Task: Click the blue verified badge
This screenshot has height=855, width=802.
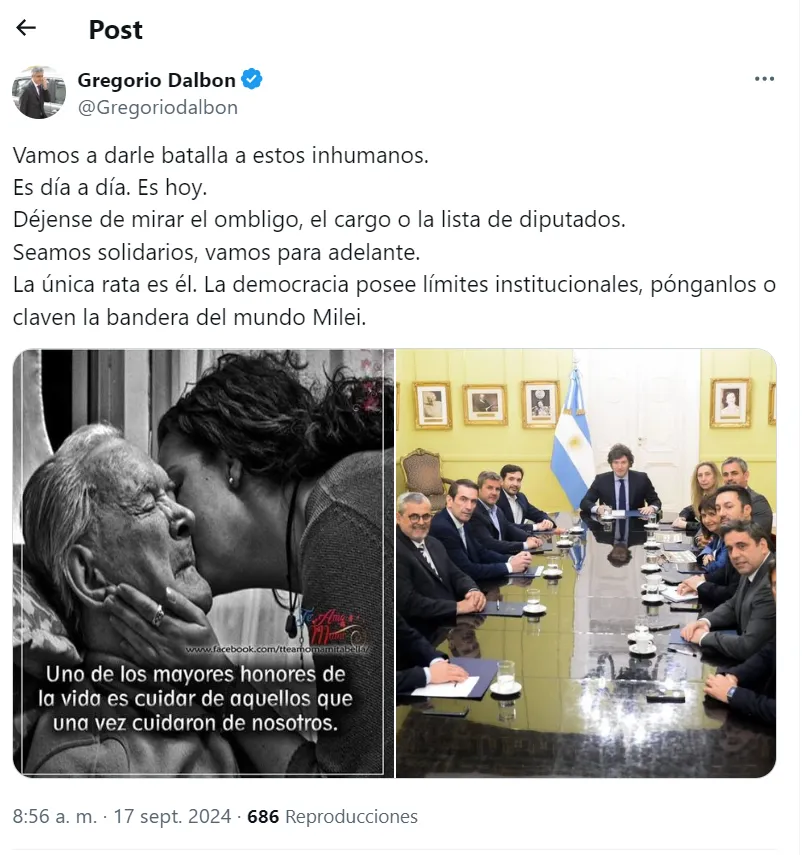Action: point(251,80)
